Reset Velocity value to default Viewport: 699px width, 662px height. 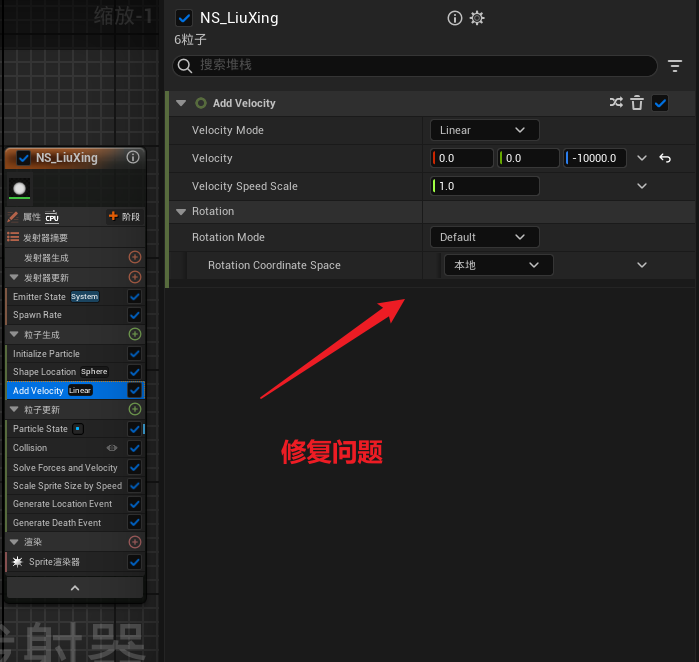[x=665, y=158]
